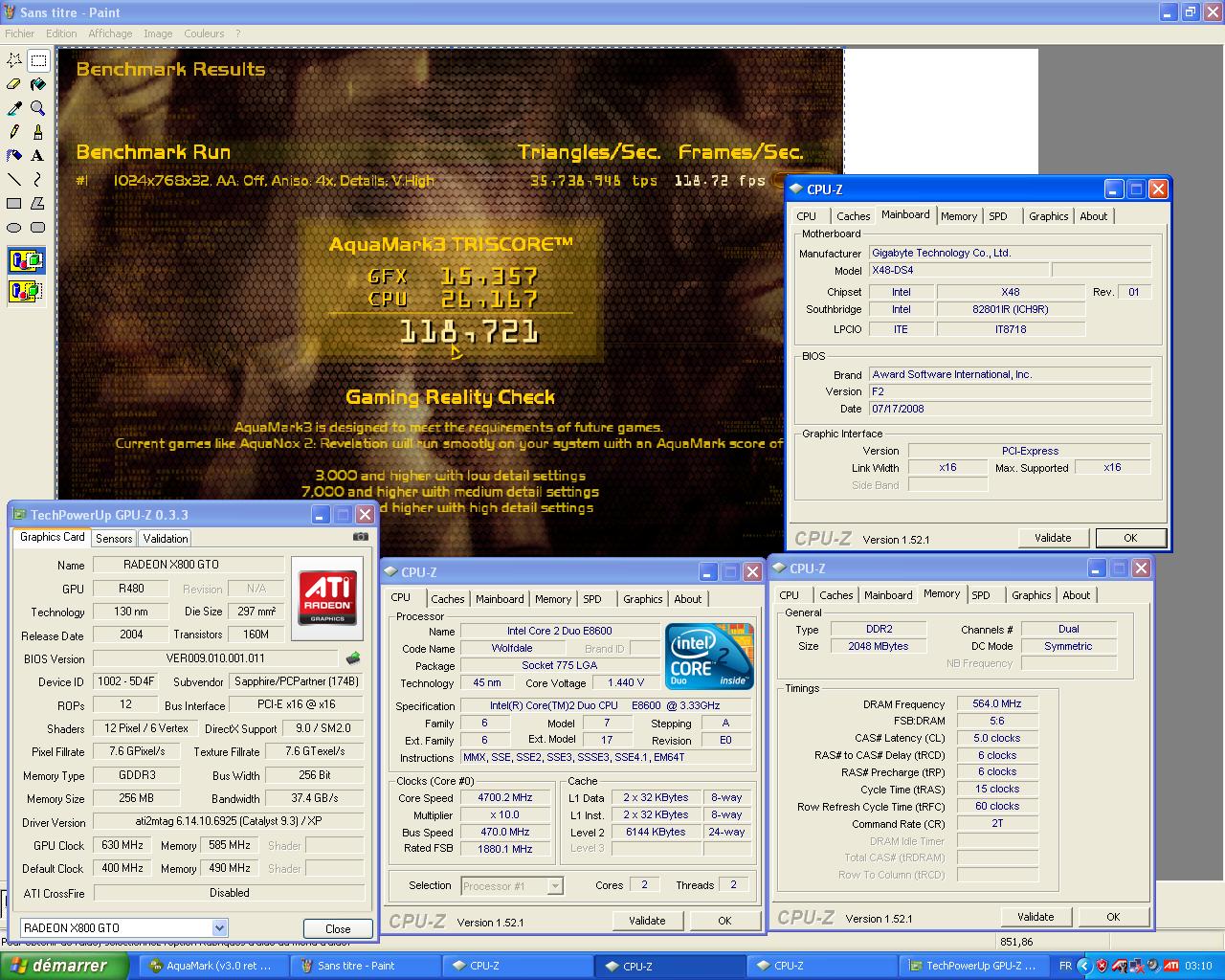Click the GPU-Z Name field RADEON X800 GTO

(x=189, y=565)
